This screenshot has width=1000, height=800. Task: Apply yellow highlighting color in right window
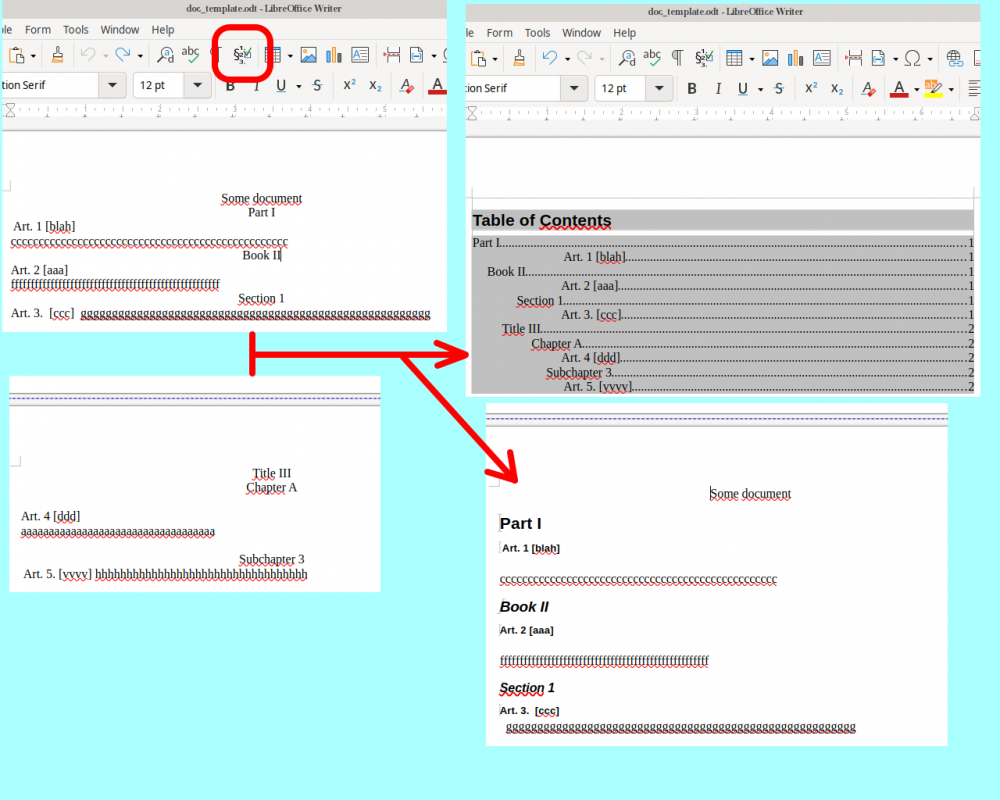click(x=933, y=89)
